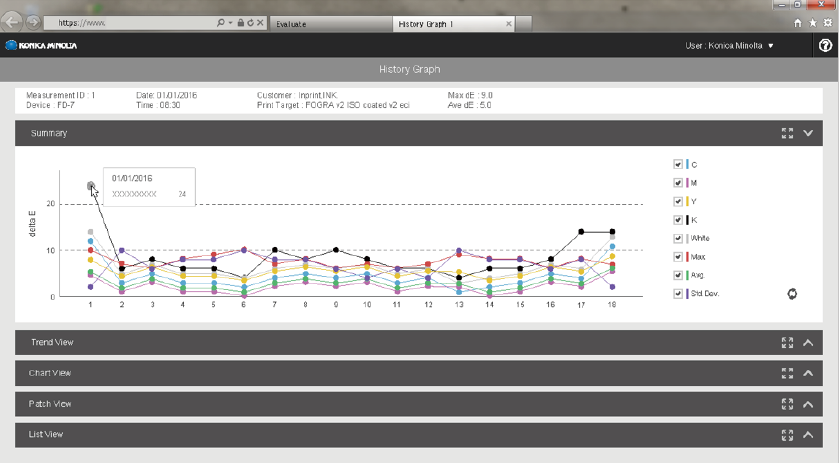This screenshot has width=839, height=463.
Task: Maximize the Trend View panel to fullscreen
Action: pos(787,342)
